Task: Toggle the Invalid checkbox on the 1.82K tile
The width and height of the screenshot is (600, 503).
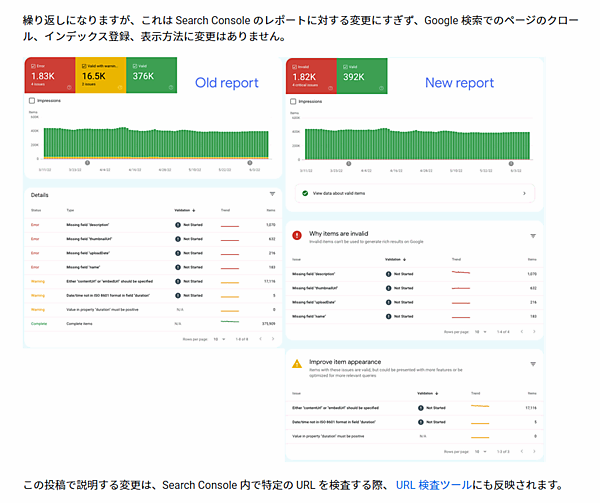Action: [x=294, y=67]
